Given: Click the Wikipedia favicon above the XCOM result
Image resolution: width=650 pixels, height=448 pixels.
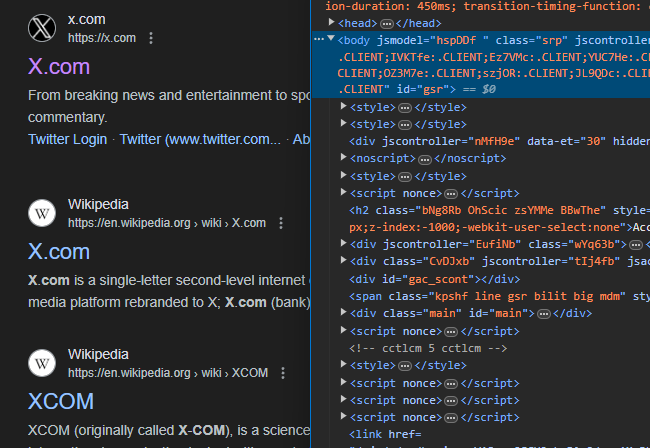Looking at the screenshot, I should [x=42, y=363].
